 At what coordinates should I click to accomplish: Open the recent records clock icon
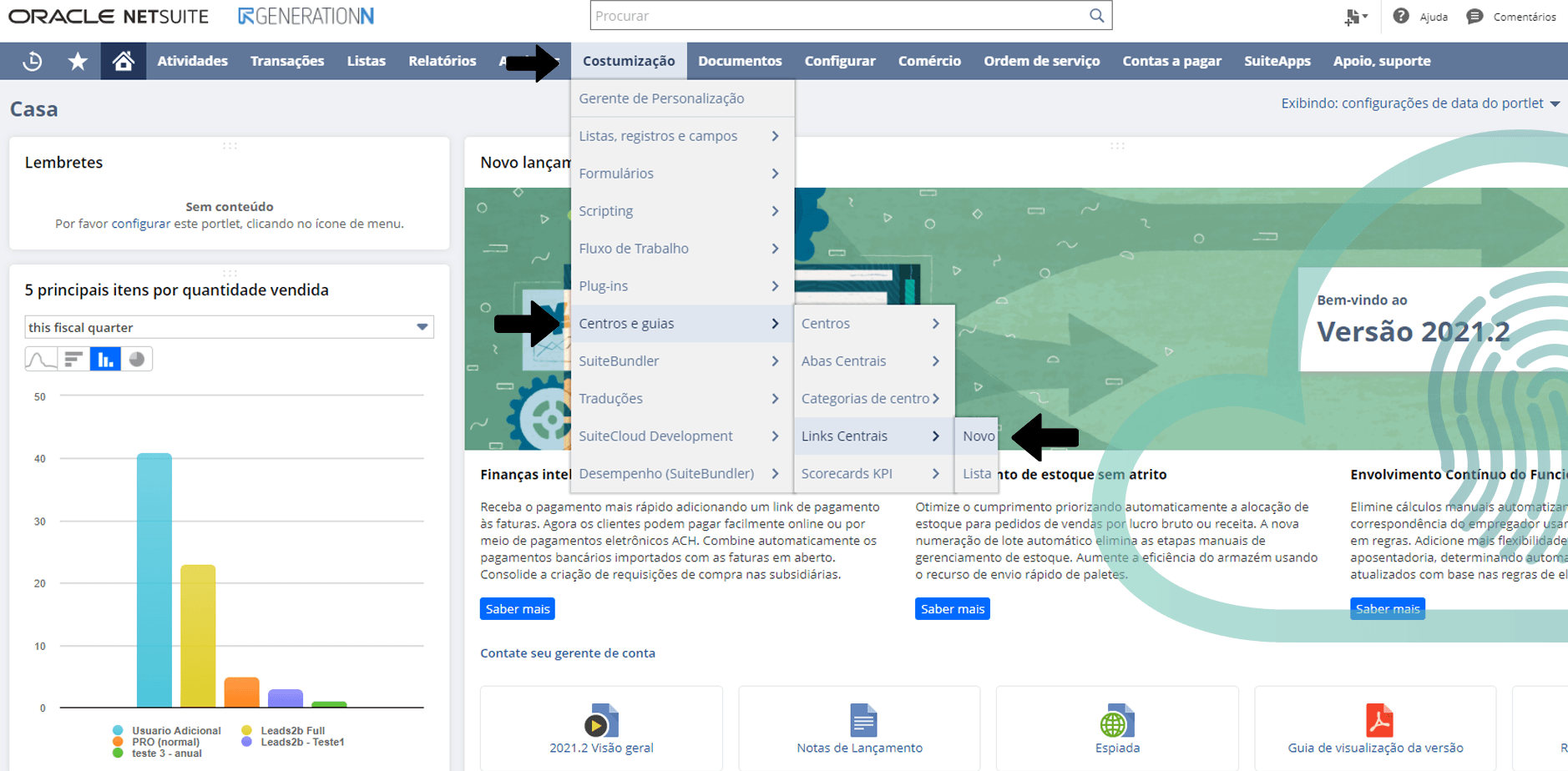point(33,60)
